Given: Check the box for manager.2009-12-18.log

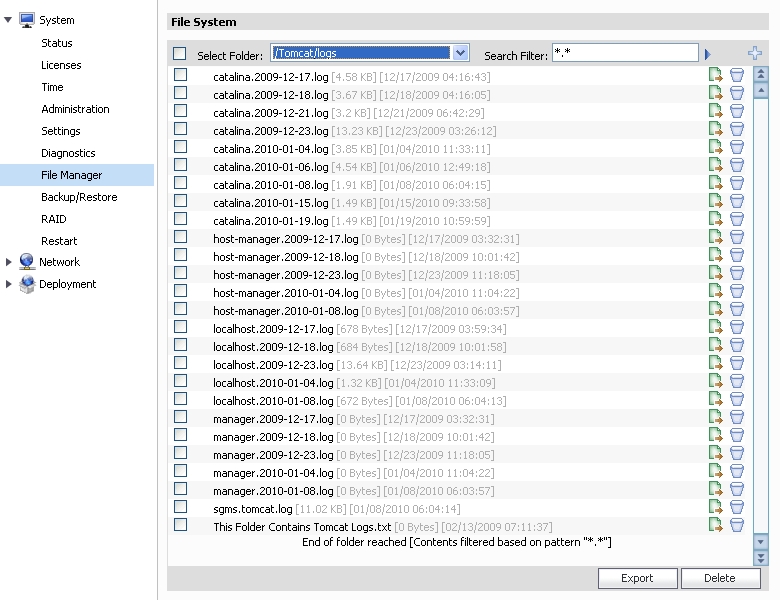Looking at the screenshot, I should (181, 435).
